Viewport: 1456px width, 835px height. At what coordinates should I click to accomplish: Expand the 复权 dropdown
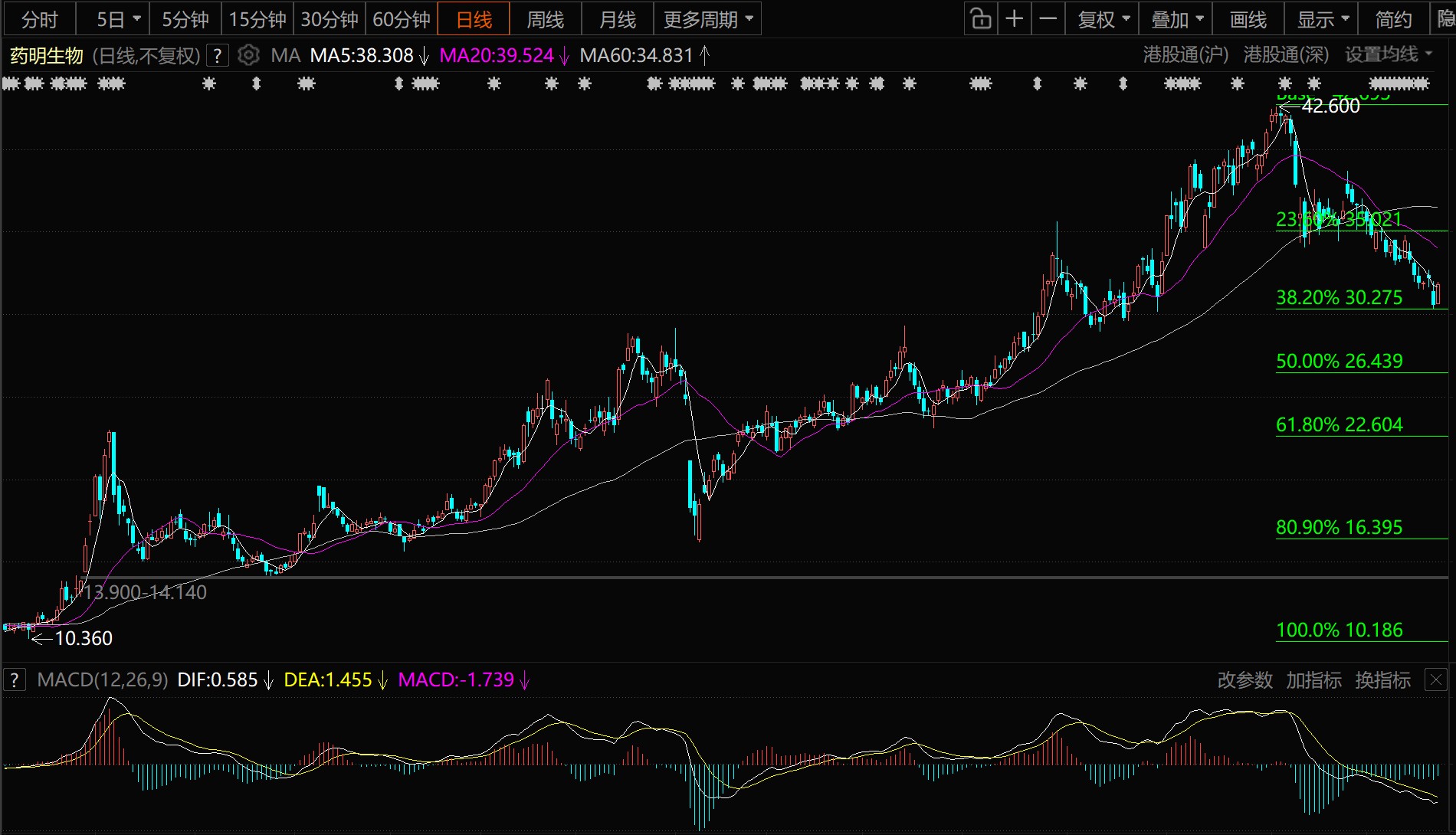[1103, 19]
